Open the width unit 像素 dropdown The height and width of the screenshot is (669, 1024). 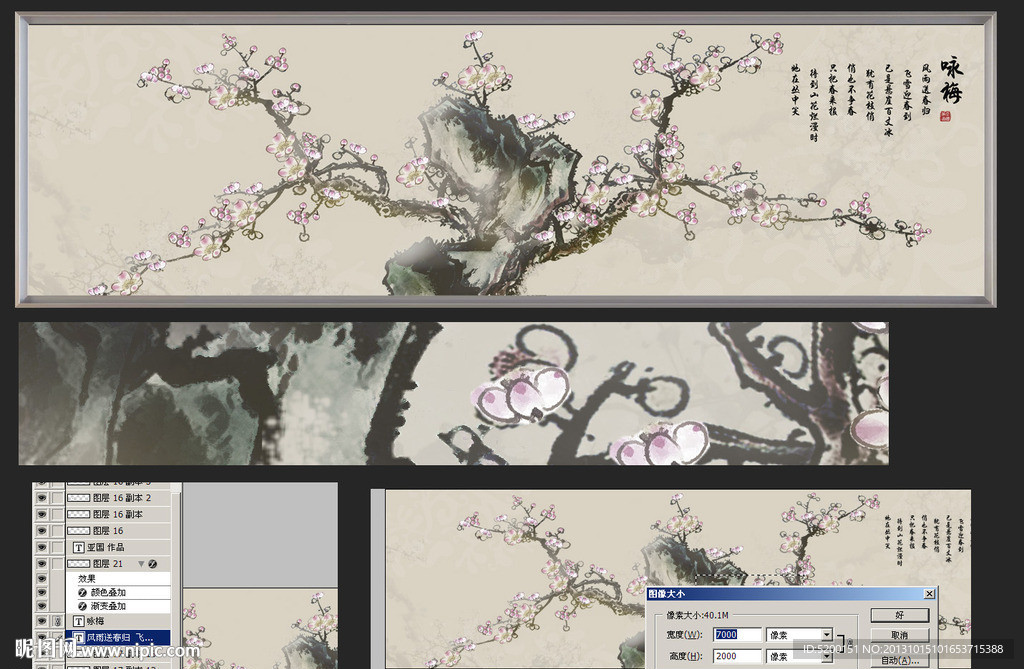pos(827,634)
